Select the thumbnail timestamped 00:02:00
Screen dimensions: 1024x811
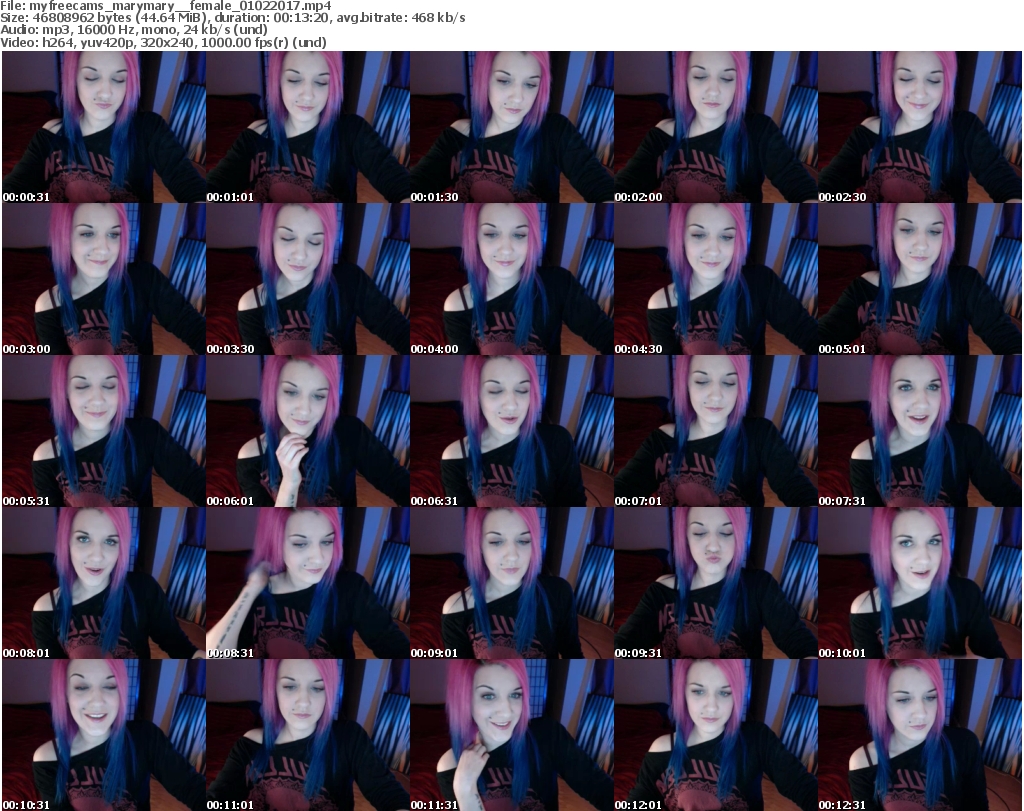(716, 127)
